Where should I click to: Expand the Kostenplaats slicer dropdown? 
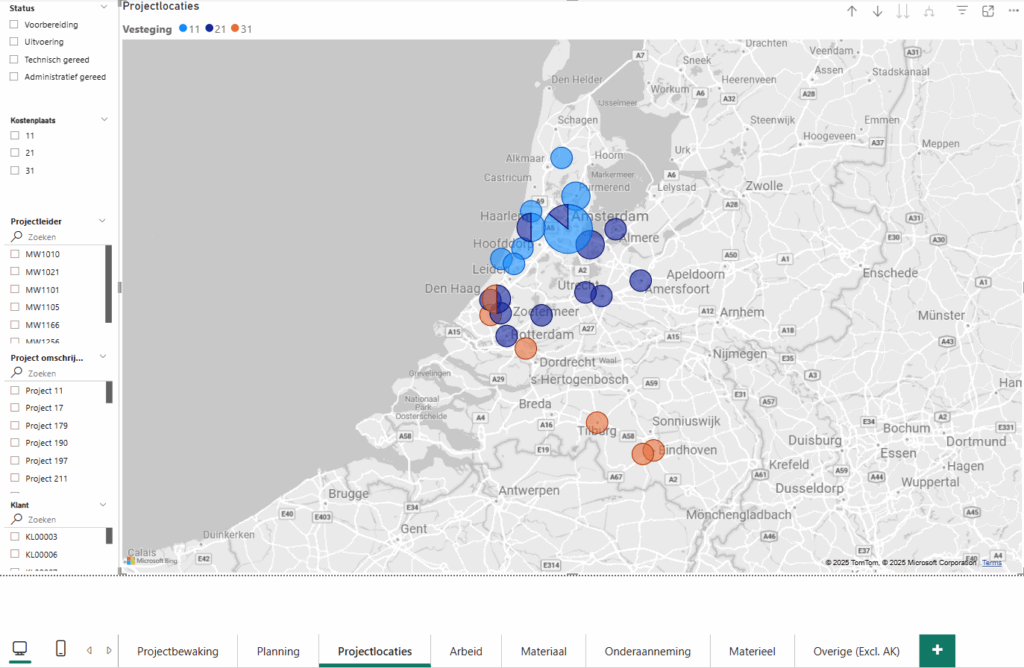104,119
